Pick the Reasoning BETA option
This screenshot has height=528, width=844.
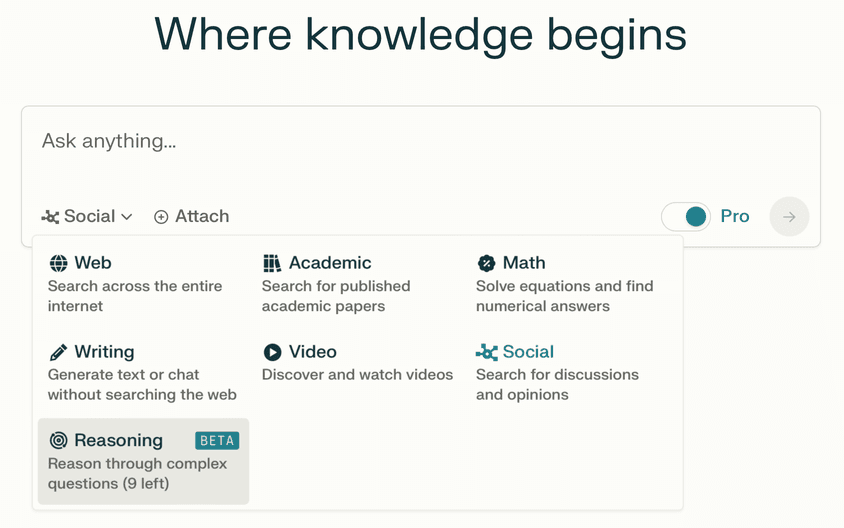(143, 461)
